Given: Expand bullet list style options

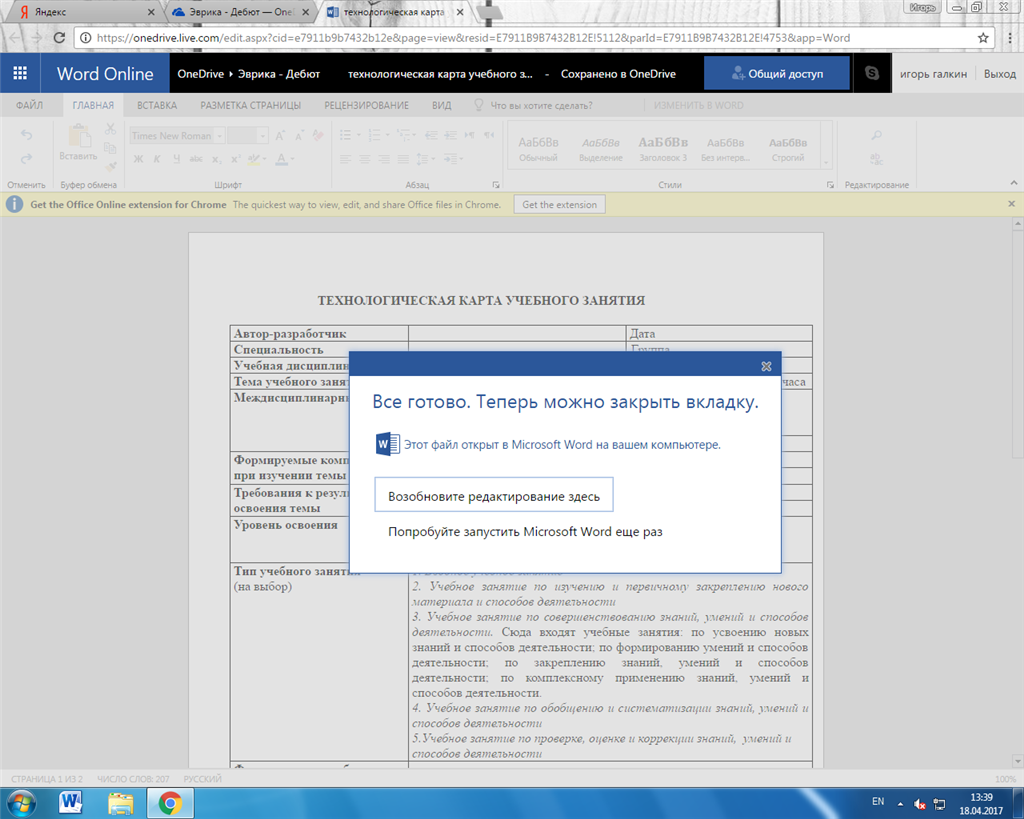Looking at the screenshot, I should click(358, 135).
